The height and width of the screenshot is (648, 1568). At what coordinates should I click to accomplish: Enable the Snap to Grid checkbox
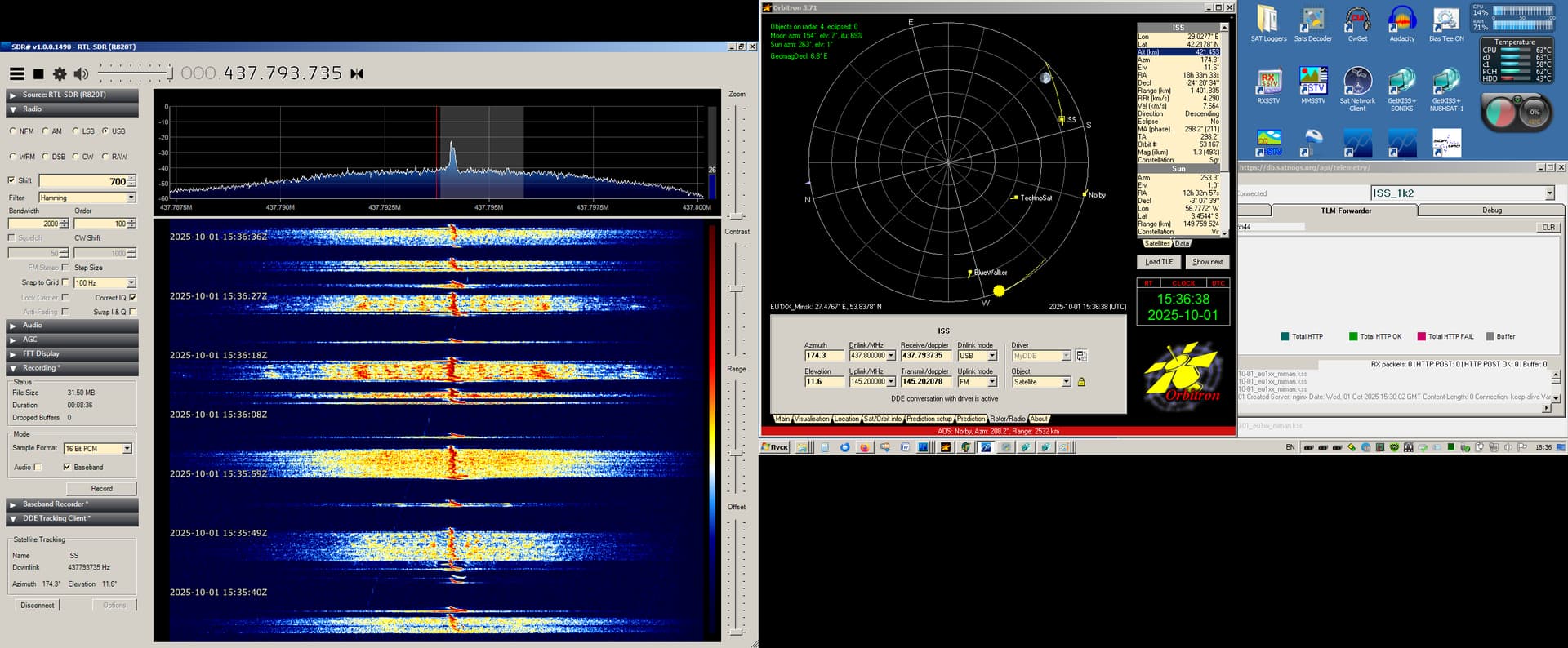coord(65,282)
